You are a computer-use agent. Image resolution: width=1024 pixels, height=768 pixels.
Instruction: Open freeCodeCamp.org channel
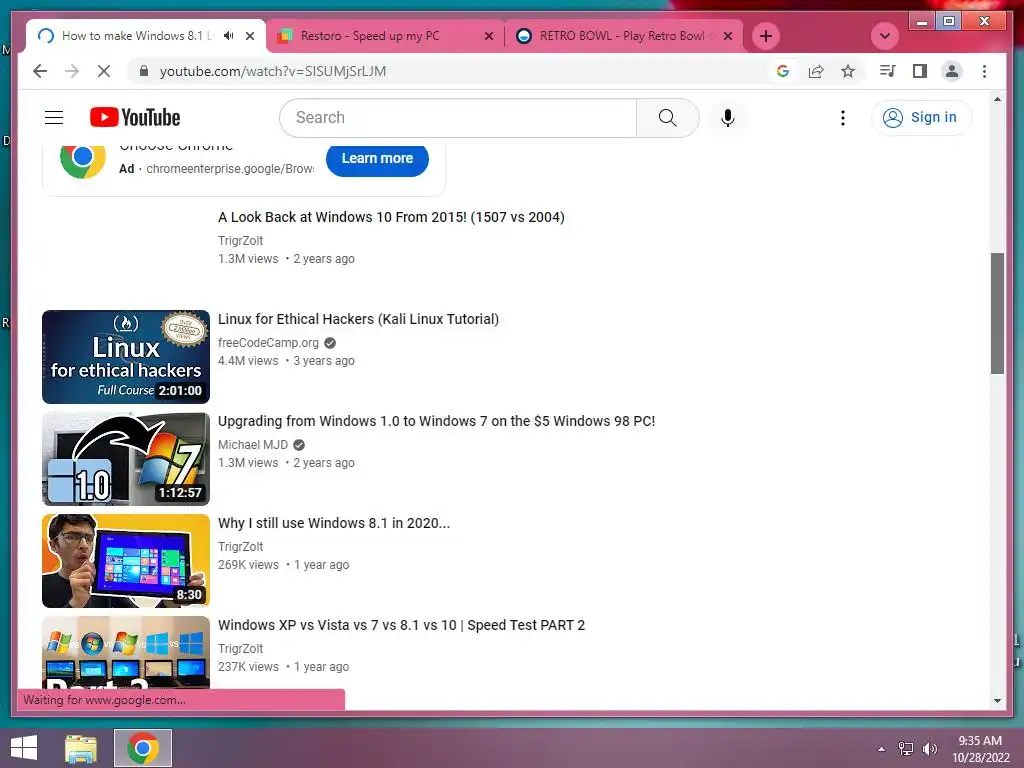tap(268, 343)
